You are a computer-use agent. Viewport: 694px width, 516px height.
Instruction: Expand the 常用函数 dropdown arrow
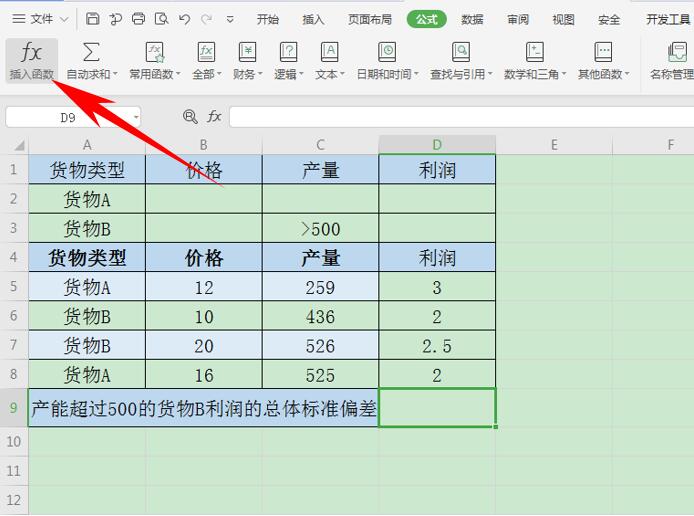178,74
